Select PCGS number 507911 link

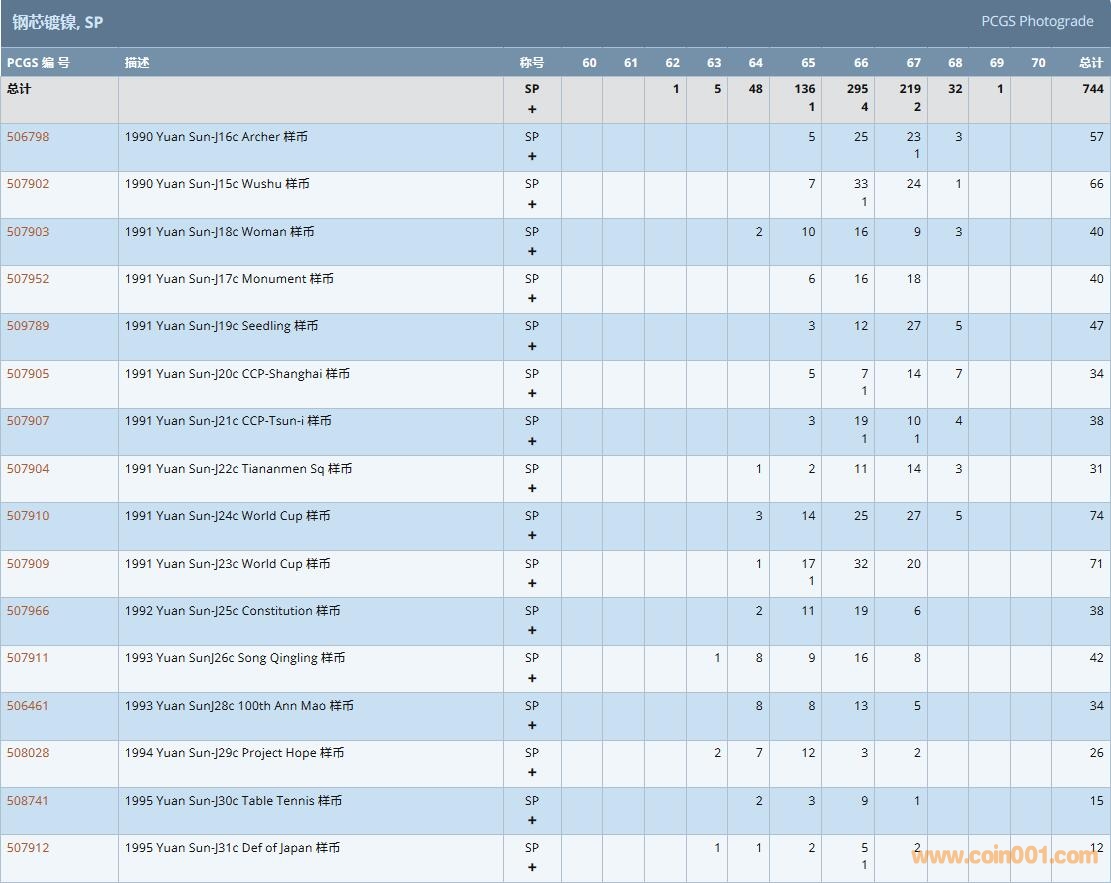pos(28,658)
